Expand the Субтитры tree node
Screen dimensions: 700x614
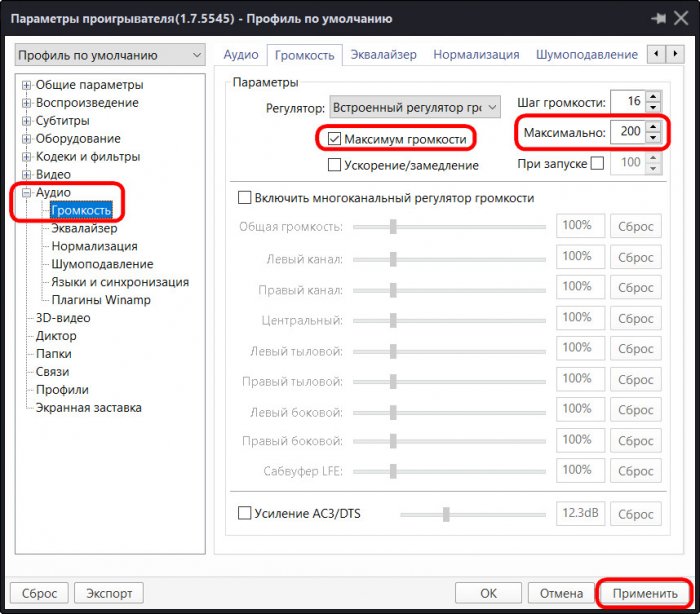(x=27, y=121)
